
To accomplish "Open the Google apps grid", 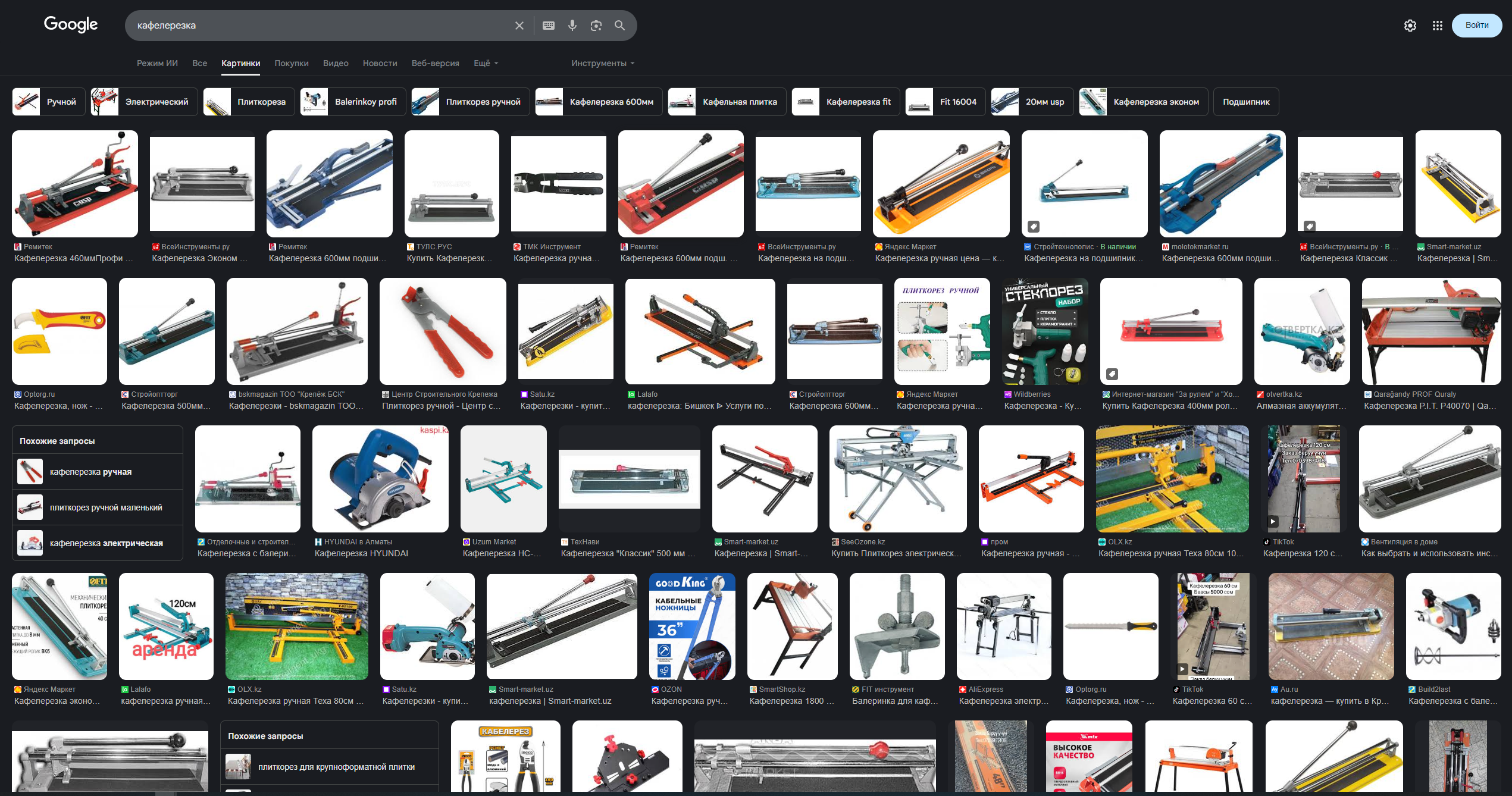I will point(1437,26).
